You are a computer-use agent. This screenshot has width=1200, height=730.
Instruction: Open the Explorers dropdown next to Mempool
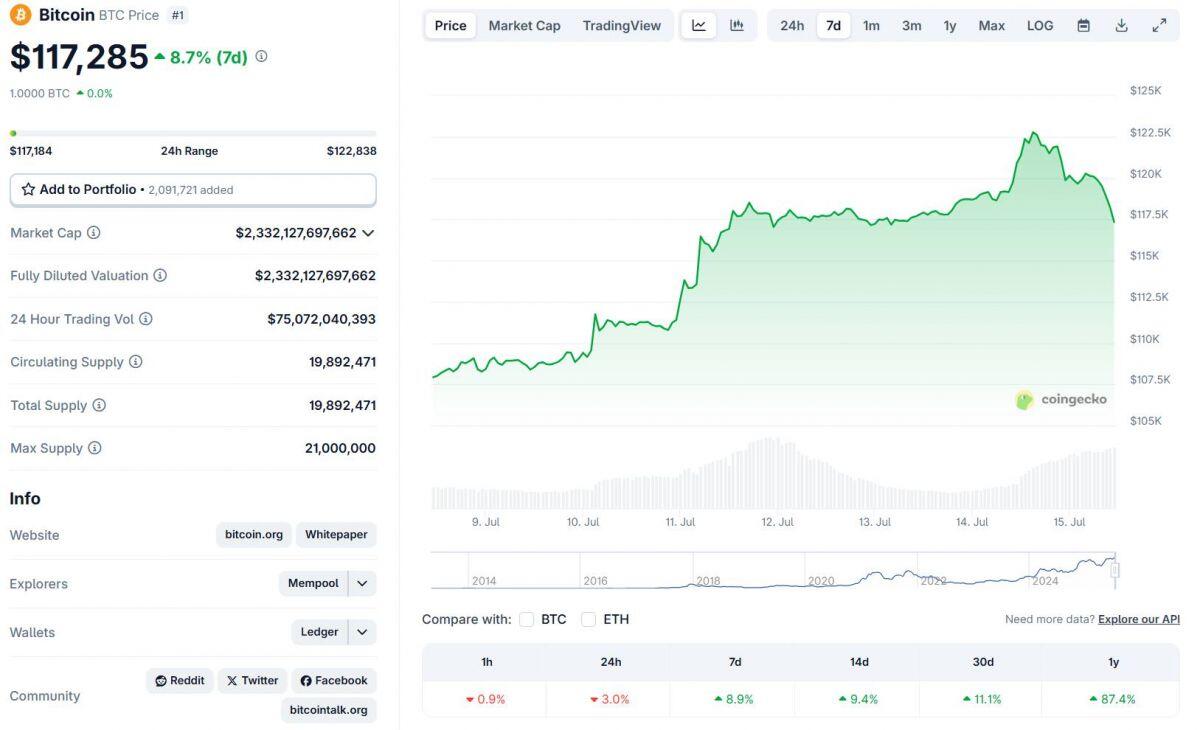(362, 583)
